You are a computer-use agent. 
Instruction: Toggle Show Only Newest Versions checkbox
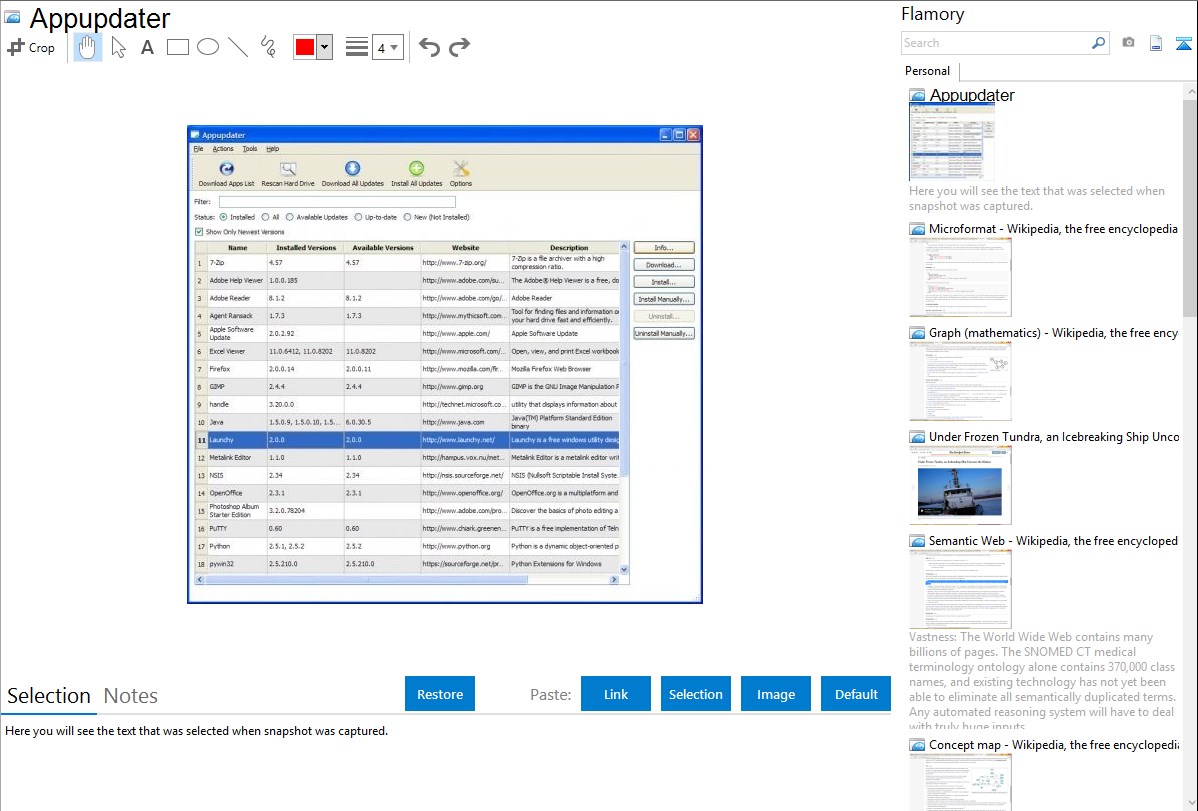tap(199, 232)
